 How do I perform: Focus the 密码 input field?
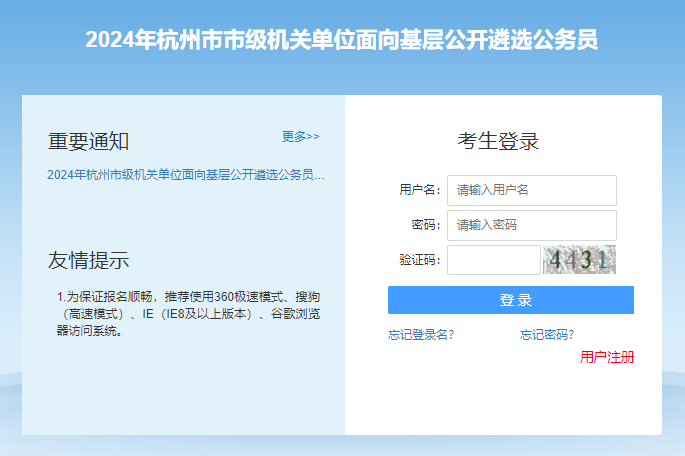(531, 225)
